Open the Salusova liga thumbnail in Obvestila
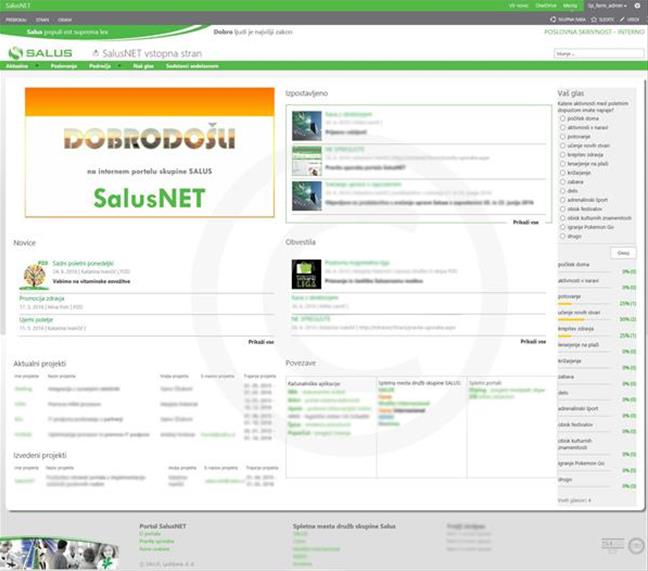This screenshot has height=571, width=648. [306, 274]
